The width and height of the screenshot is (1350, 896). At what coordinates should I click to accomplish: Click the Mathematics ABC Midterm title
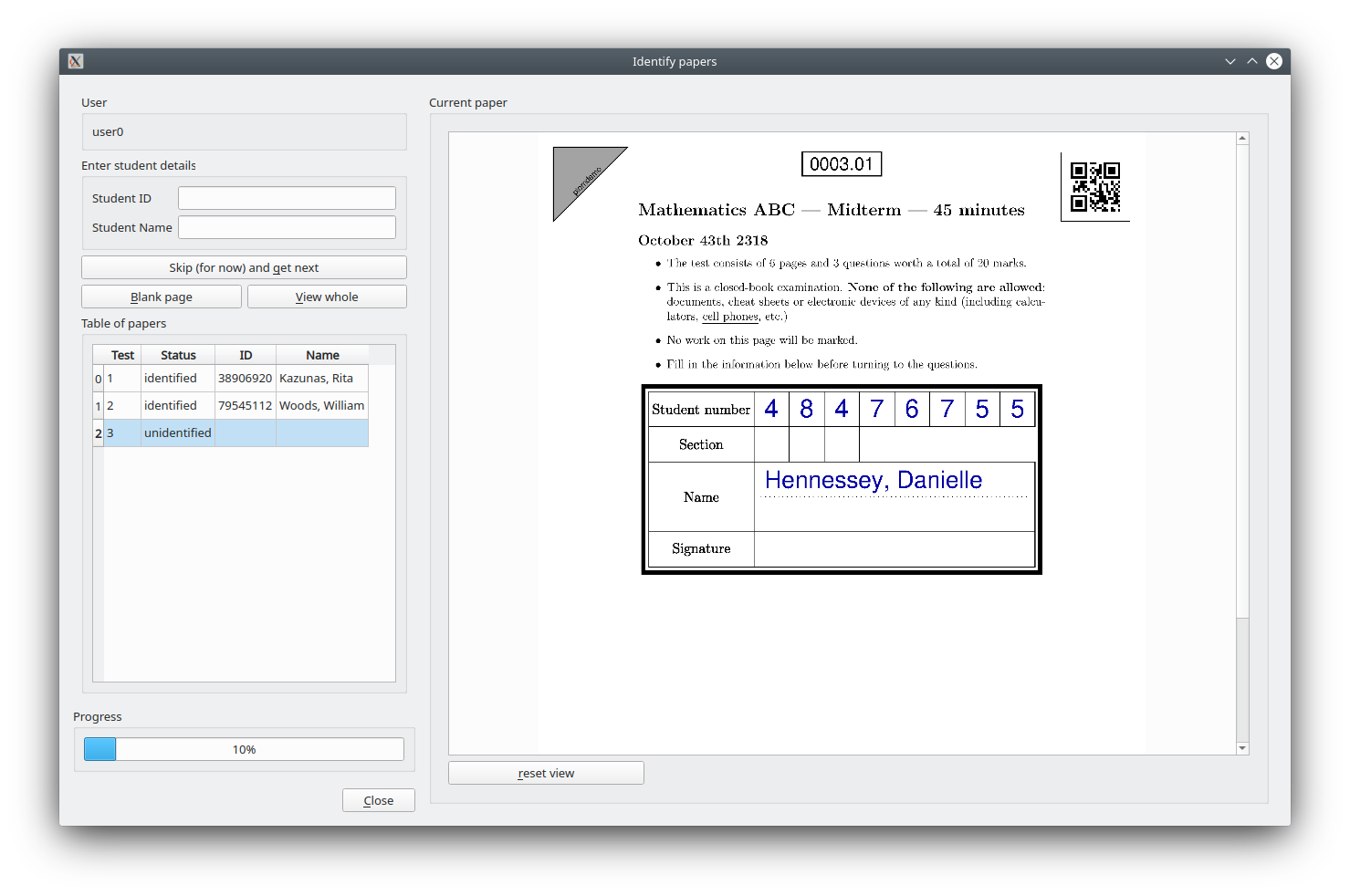pyautogui.click(x=832, y=210)
